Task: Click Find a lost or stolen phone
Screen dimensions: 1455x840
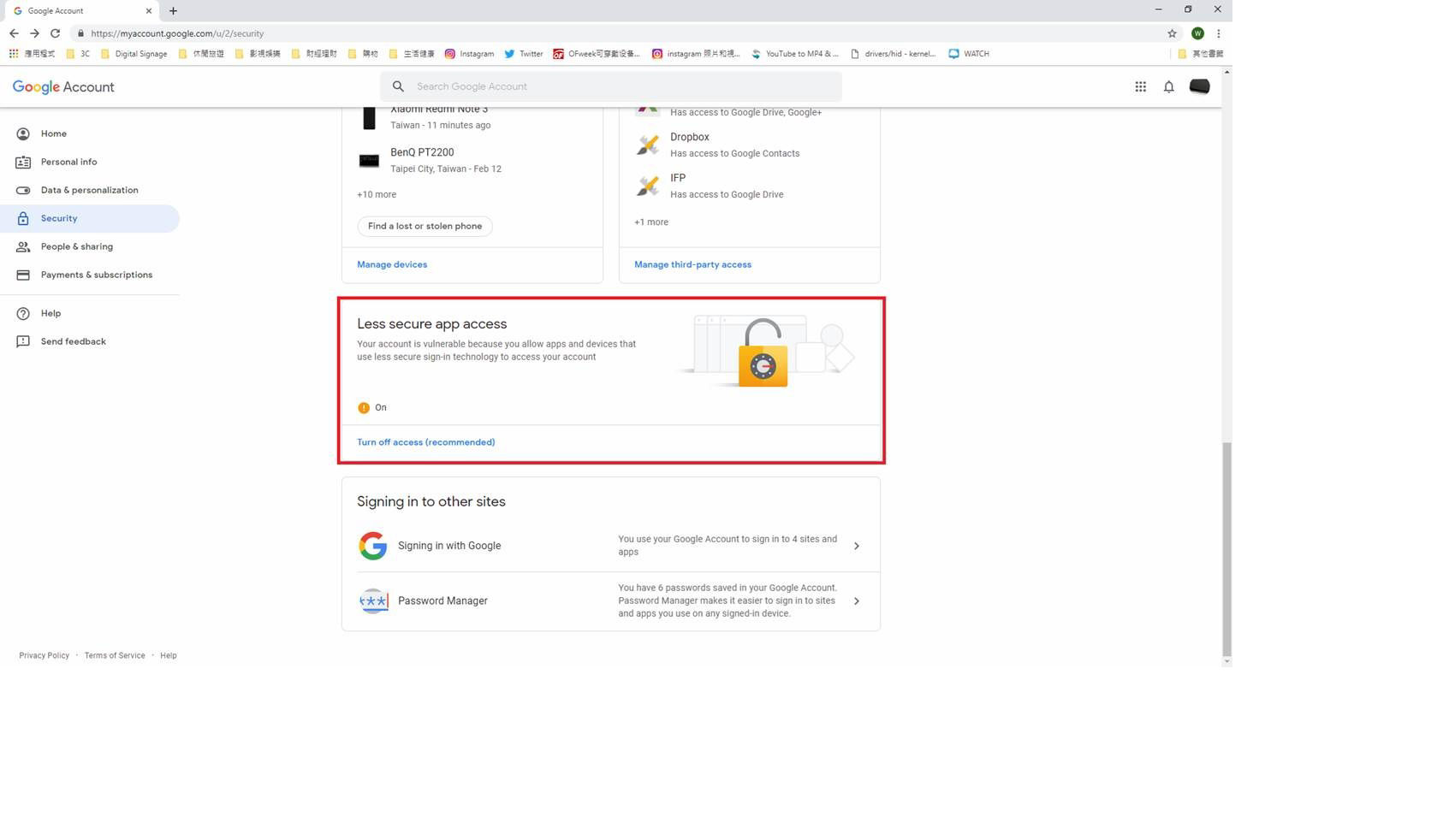Action: [x=425, y=226]
